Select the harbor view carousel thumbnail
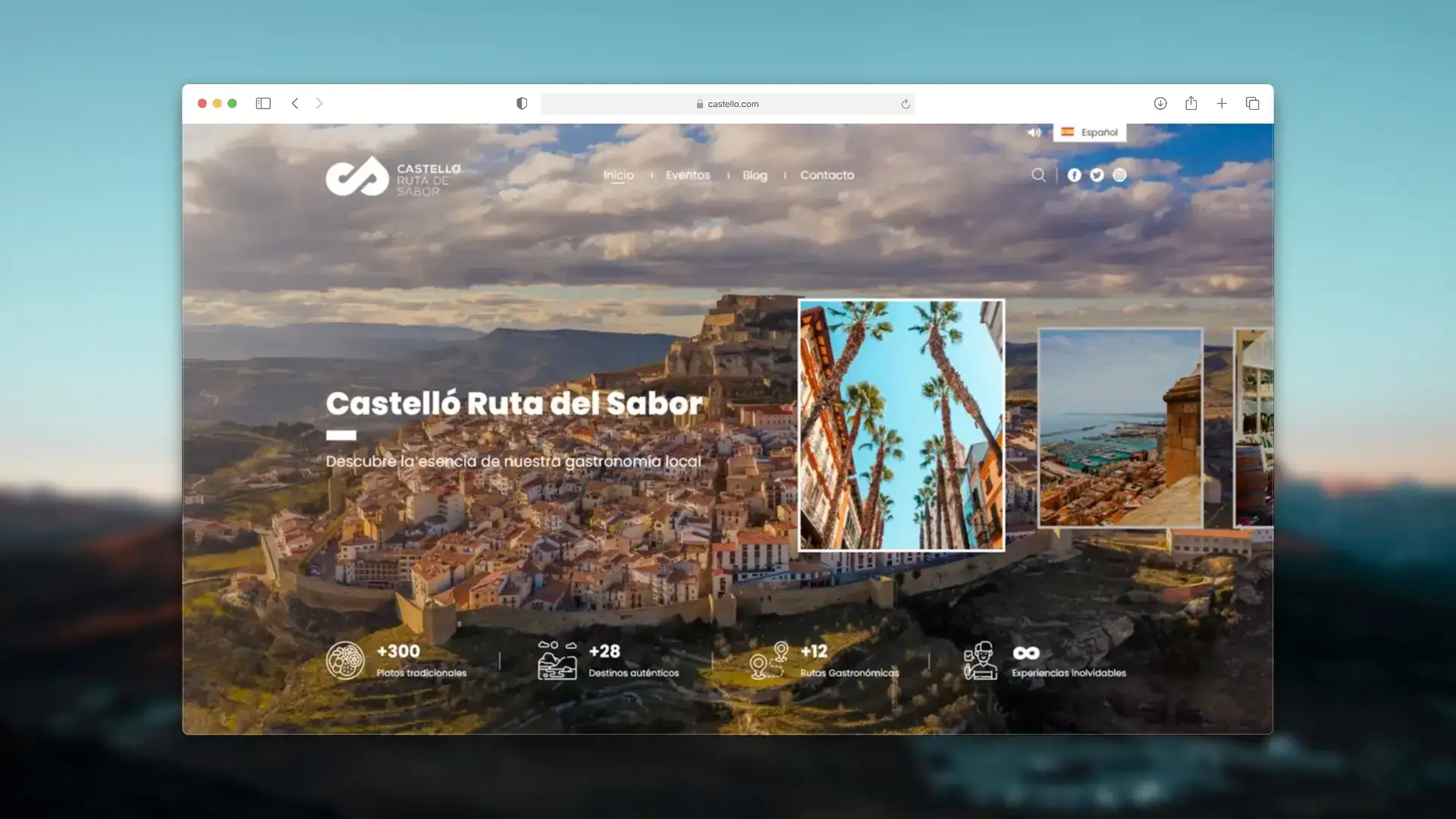1456x819 pixels. [1119, 427]
